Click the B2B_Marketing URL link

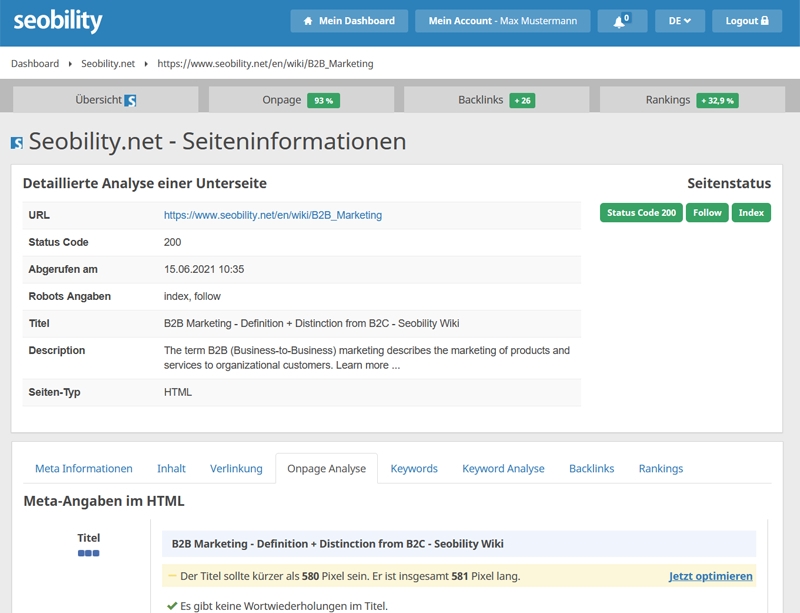[272, 215]
